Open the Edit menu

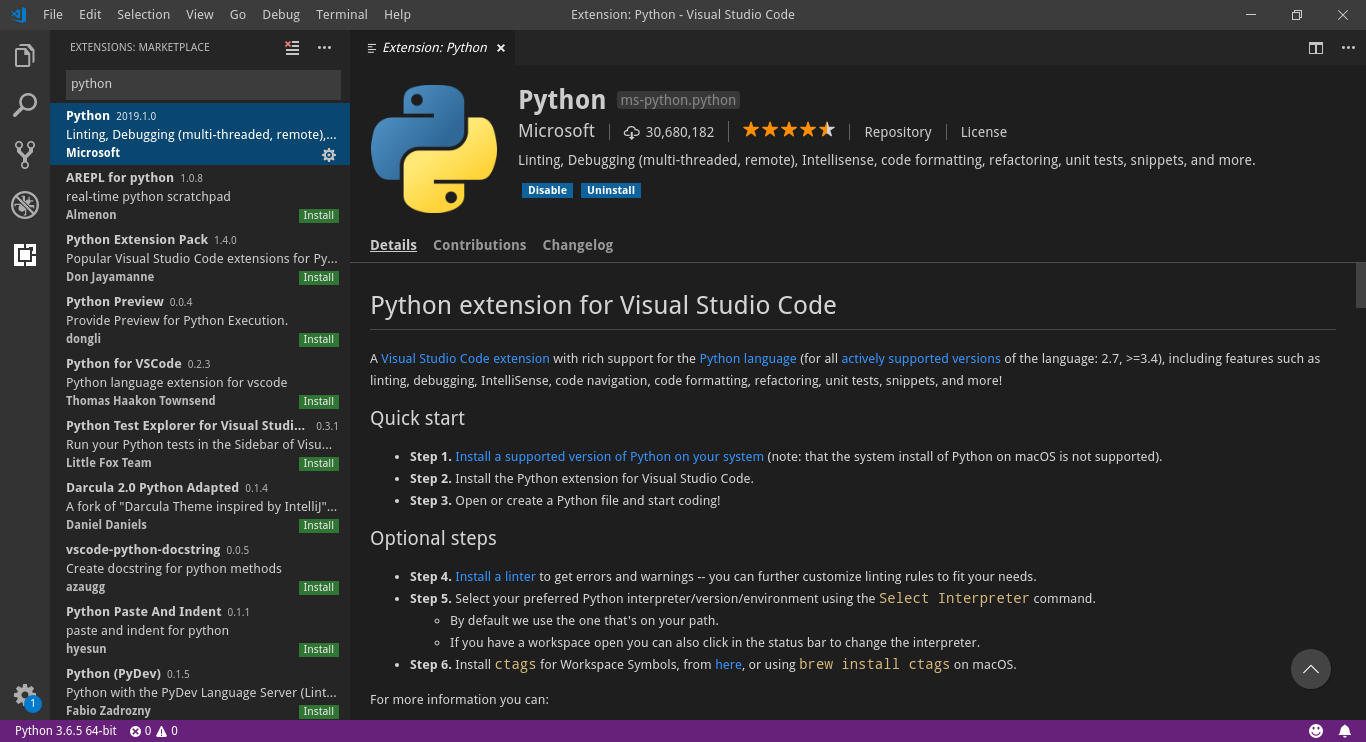[x=90, y=15]
